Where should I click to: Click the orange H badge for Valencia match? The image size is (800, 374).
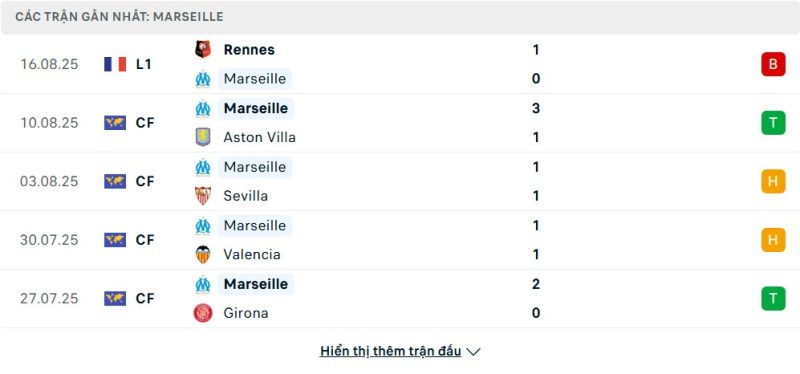(773, 240)
